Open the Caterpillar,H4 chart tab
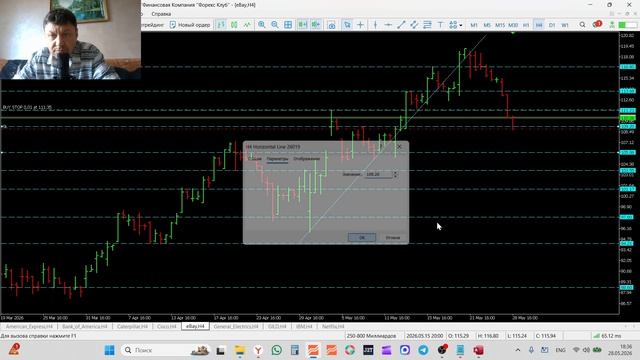This screenshot has height=360, width=640. (132, 327)
